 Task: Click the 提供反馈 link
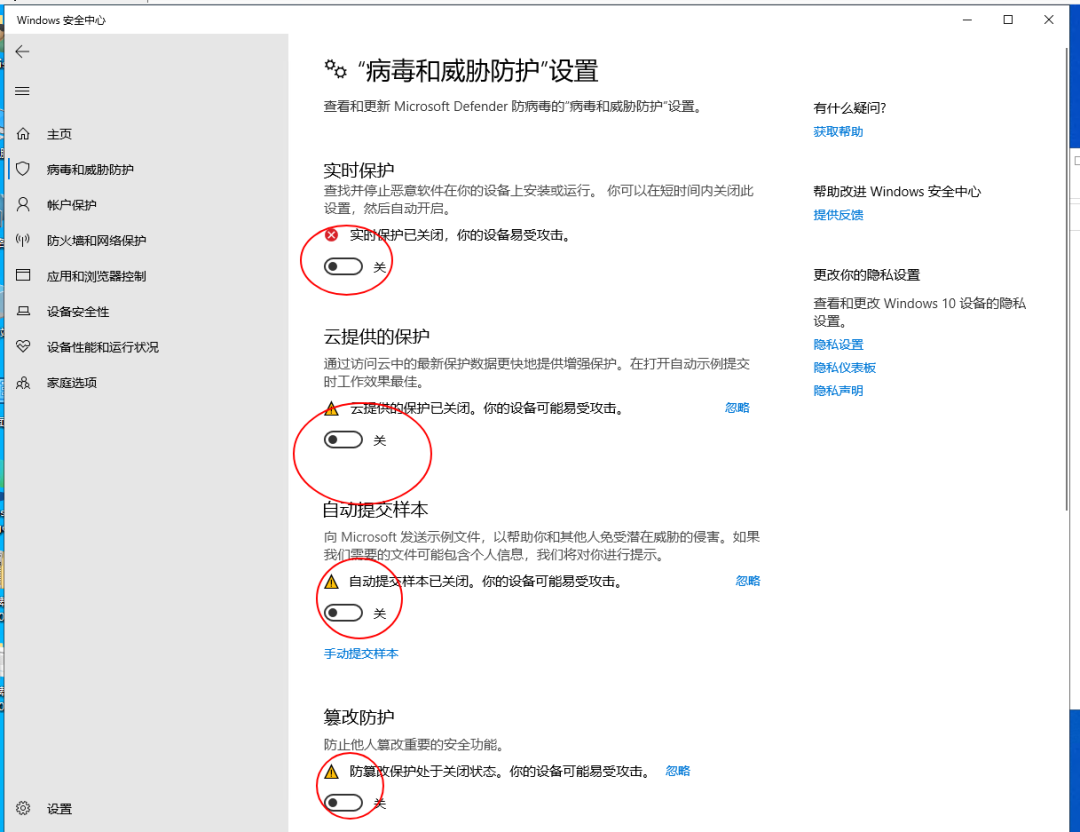point(838,215)
